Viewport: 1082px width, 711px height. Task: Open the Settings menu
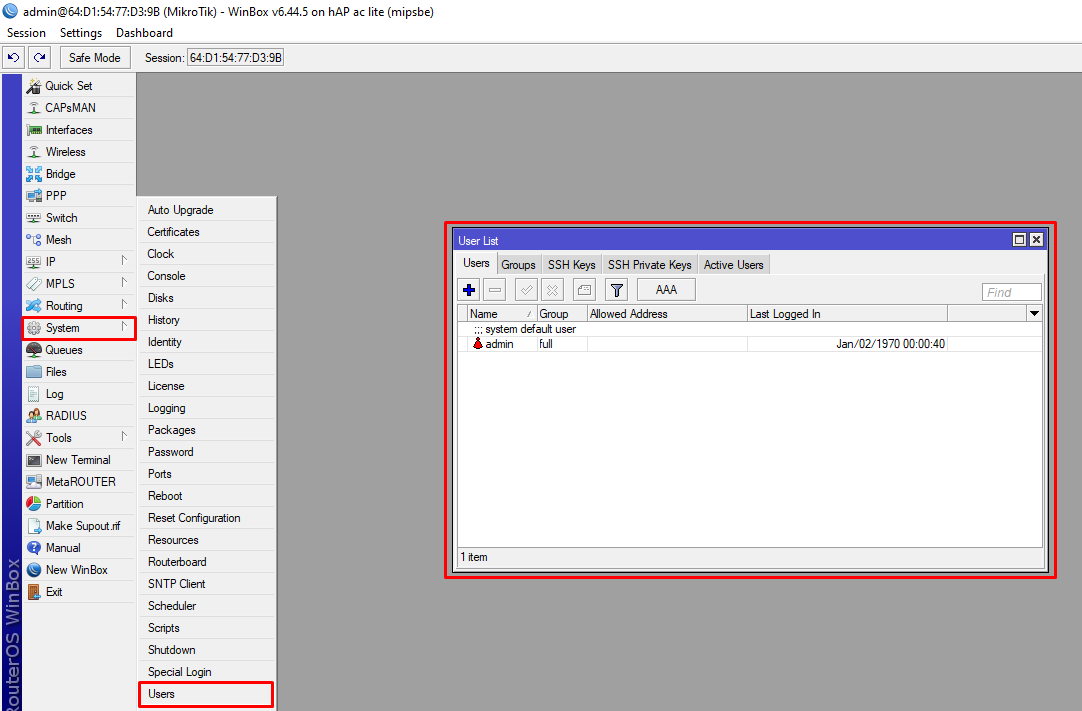point(81,33)
